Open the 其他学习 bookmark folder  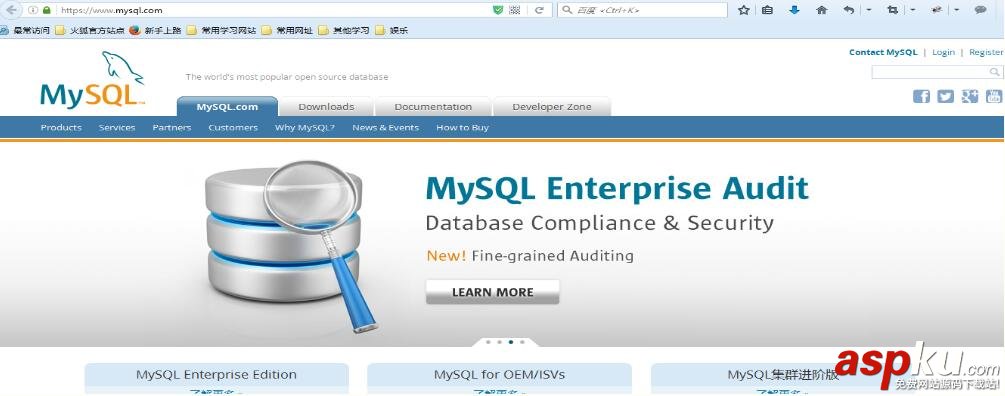344,30
